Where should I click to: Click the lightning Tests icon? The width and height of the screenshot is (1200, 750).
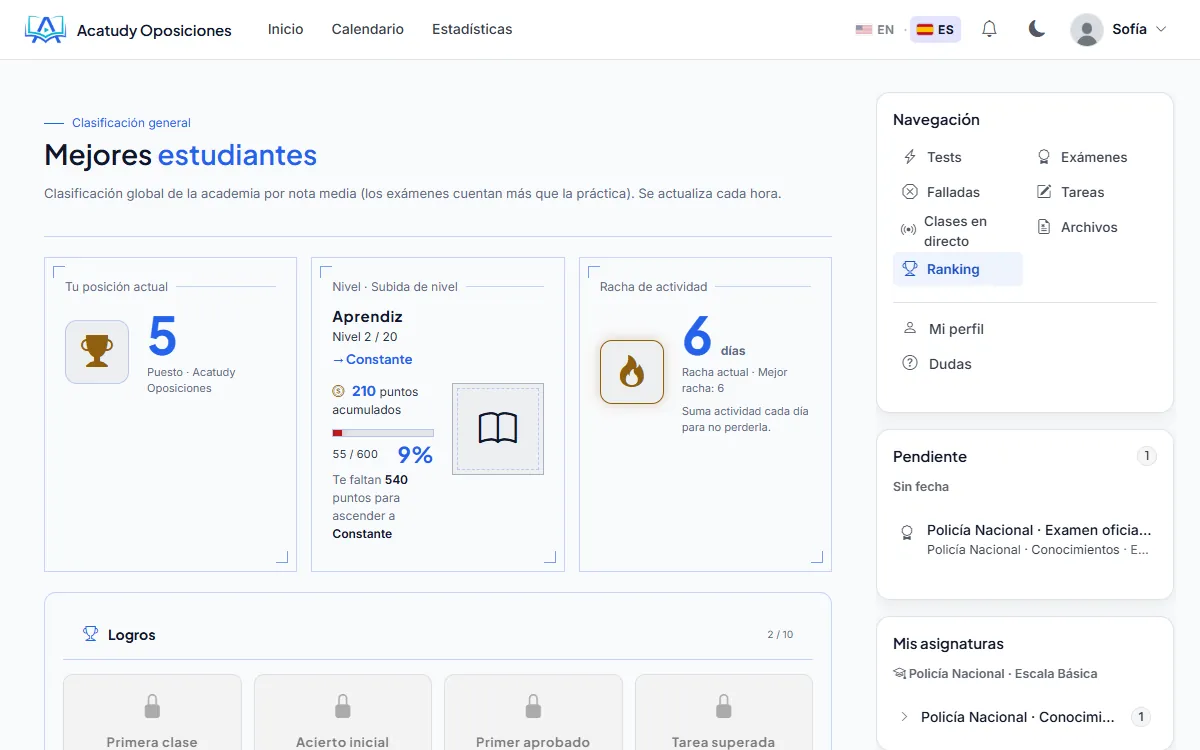pyautogui.click(x=910, y=157)
